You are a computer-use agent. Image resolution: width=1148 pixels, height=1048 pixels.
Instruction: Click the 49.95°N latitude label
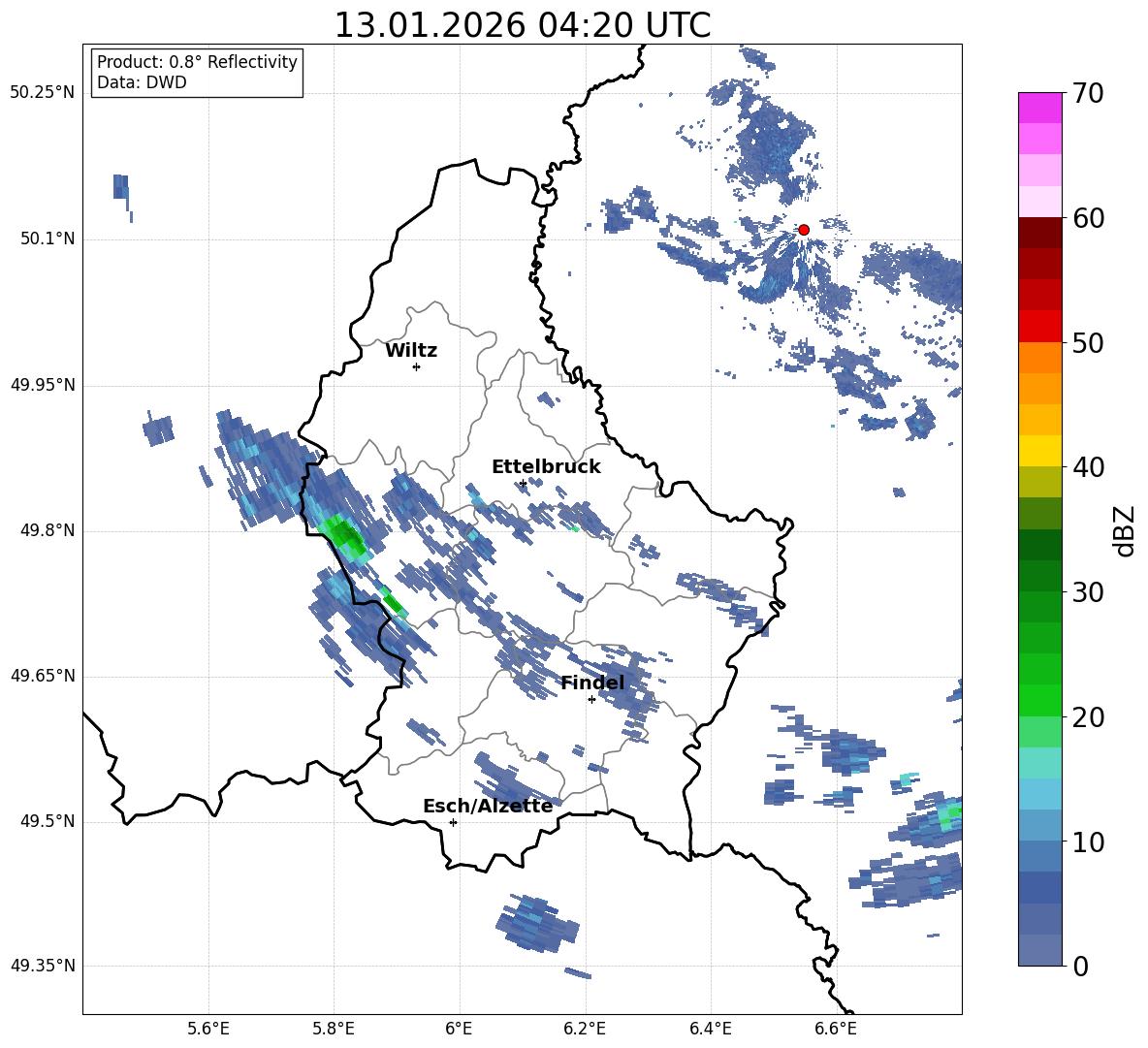43,385
